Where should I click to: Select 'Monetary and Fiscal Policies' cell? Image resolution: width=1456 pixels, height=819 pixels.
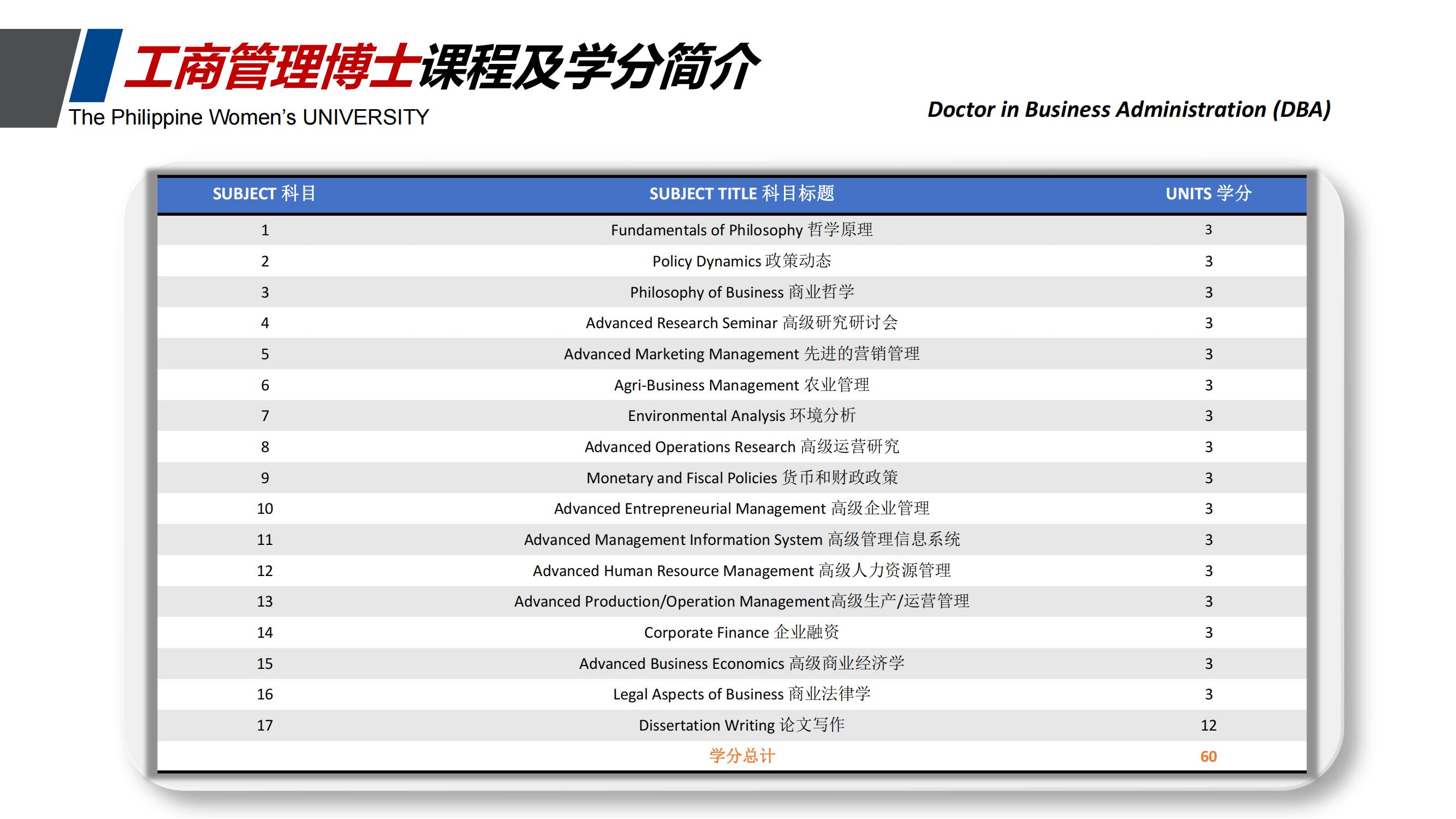741,478
